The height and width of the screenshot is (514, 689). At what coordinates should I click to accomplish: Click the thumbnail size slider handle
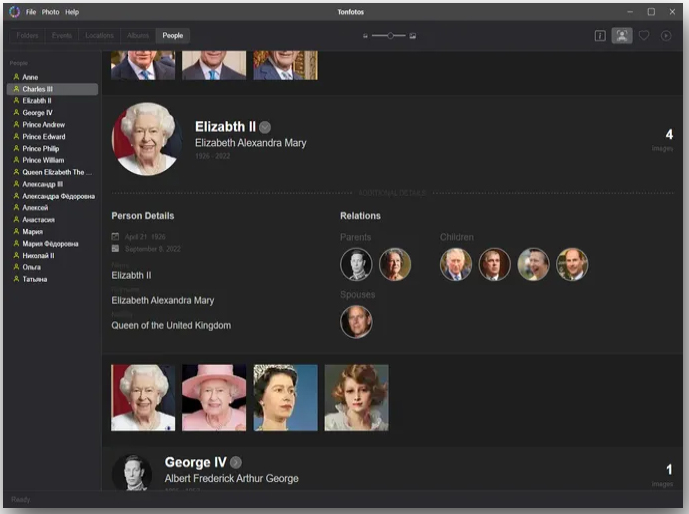tap(390, 36)
